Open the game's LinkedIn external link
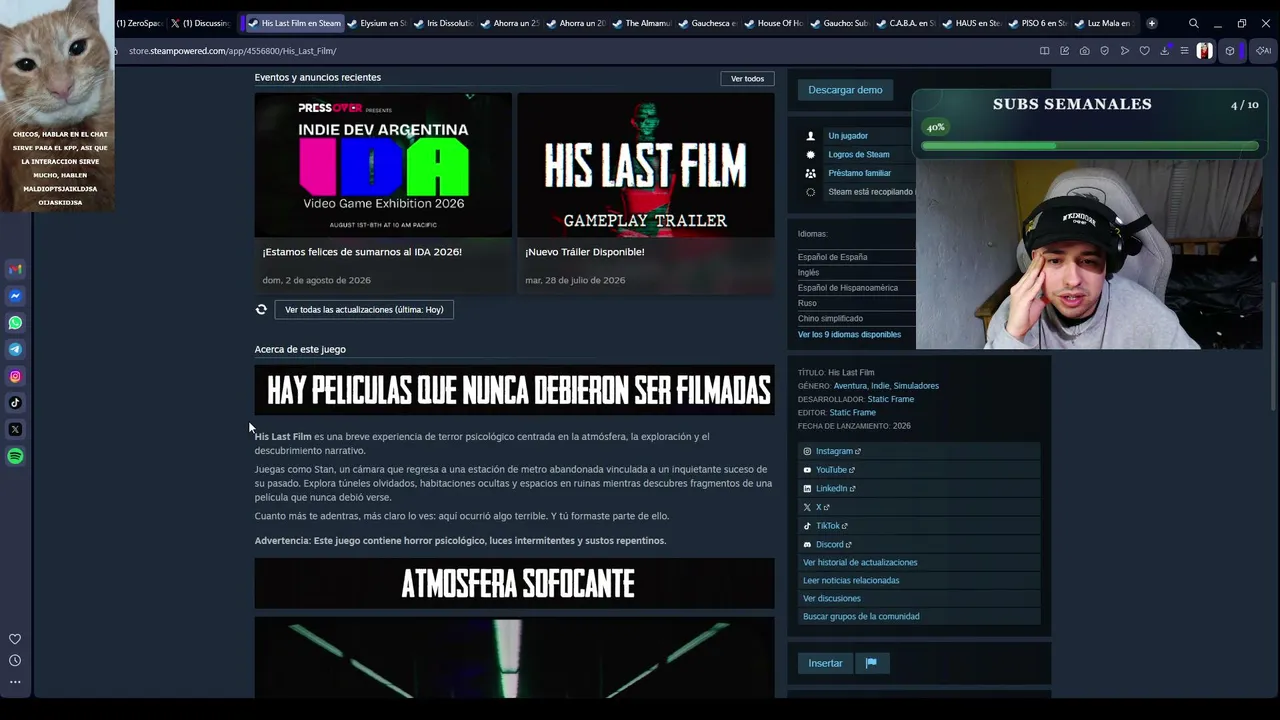Viewport: 1280px width, 720px height. coord(836,489)
